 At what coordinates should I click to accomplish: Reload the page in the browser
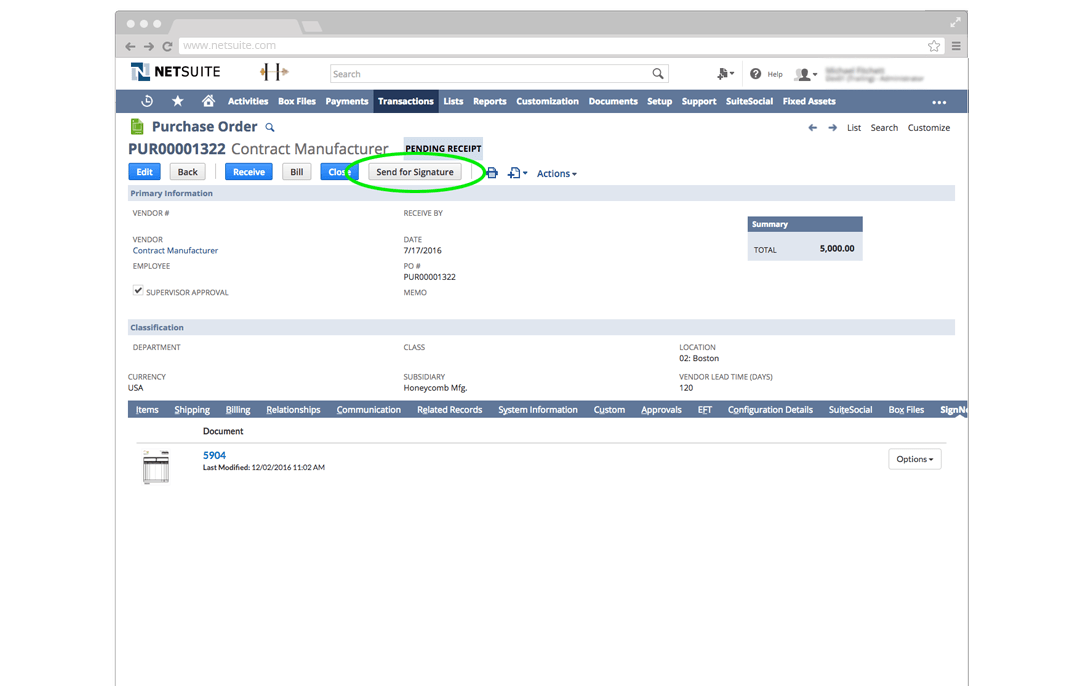[167, 46]
